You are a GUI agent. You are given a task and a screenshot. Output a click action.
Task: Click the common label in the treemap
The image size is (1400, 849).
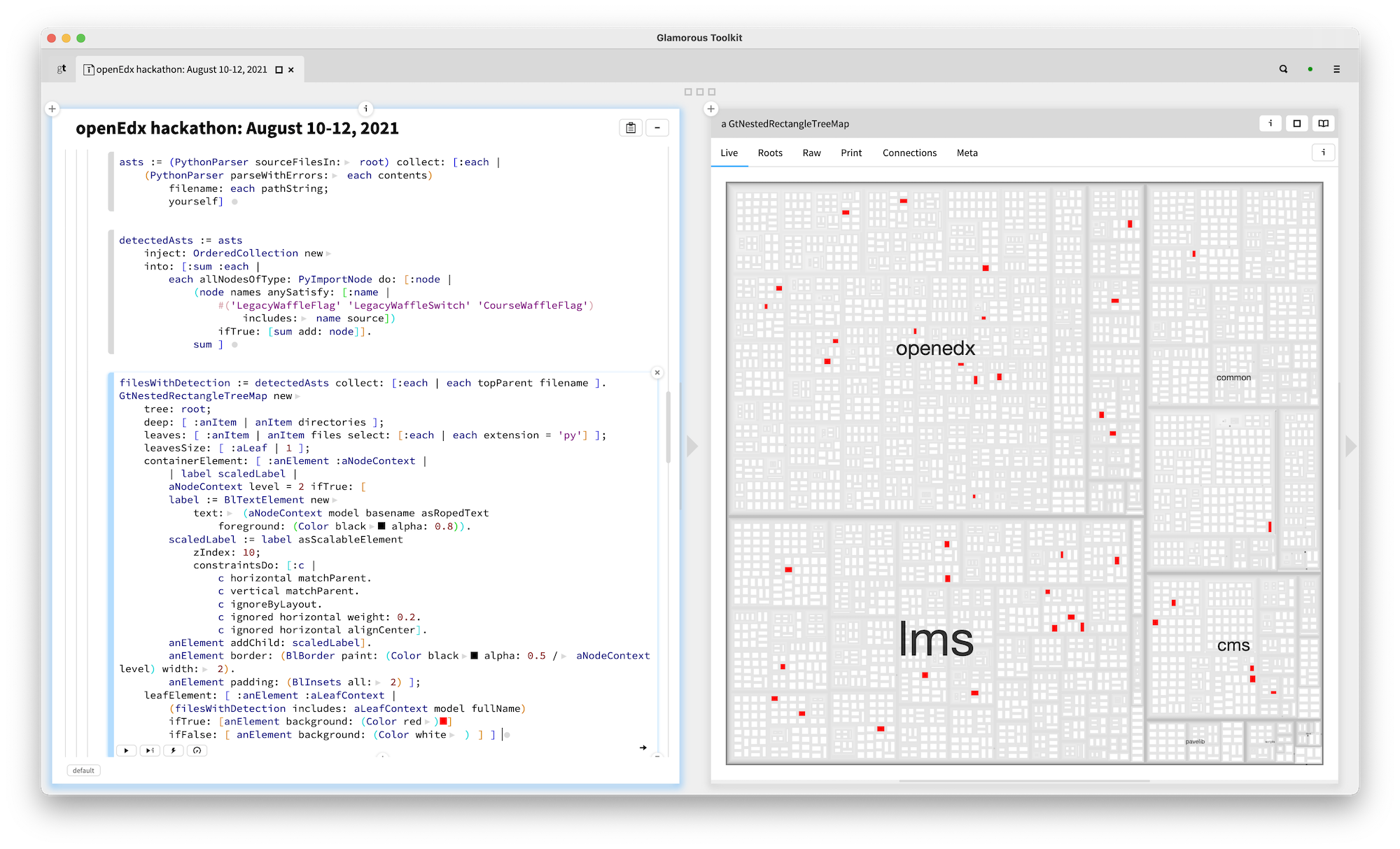pyautogui.click(x=1233, y=377)
